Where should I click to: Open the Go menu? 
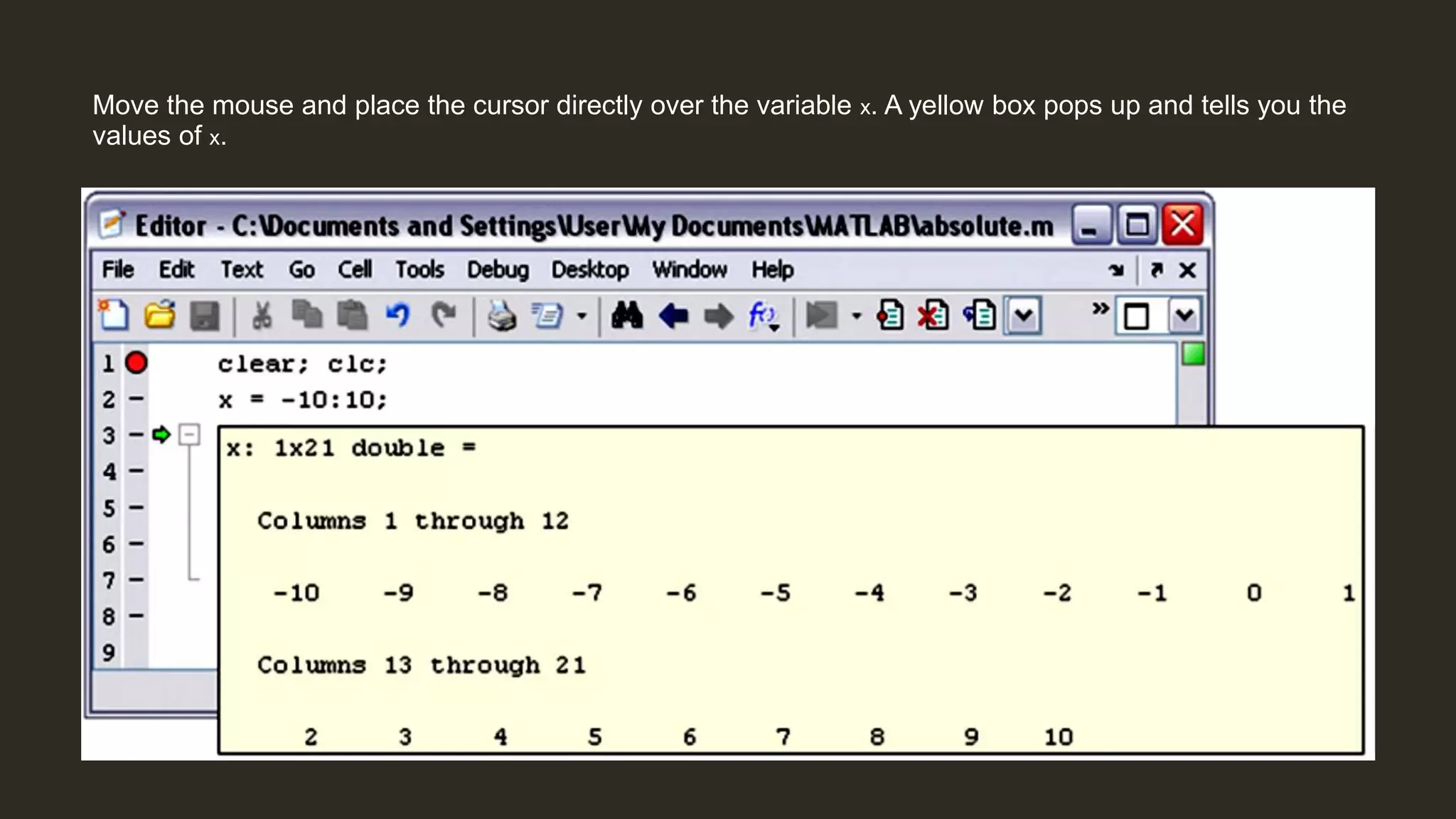pos(301,269)
